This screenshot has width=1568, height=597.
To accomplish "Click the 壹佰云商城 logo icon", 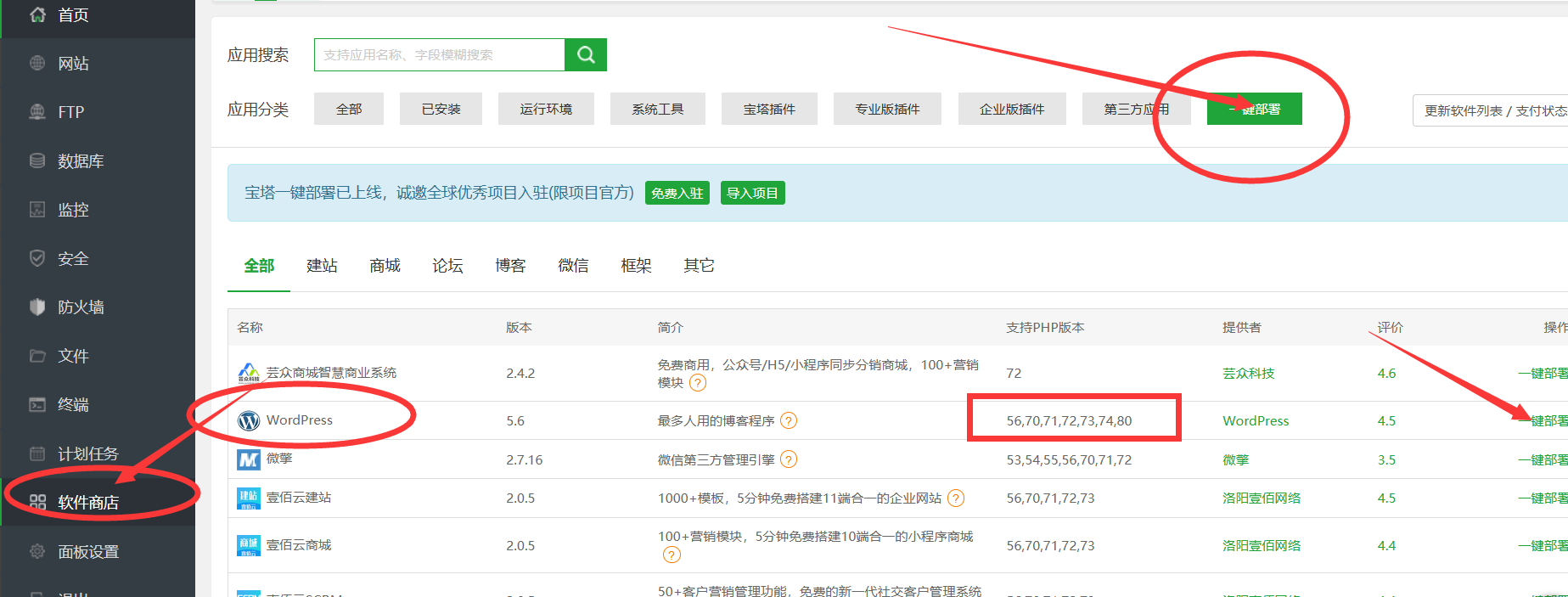I will tap(249, 545).
